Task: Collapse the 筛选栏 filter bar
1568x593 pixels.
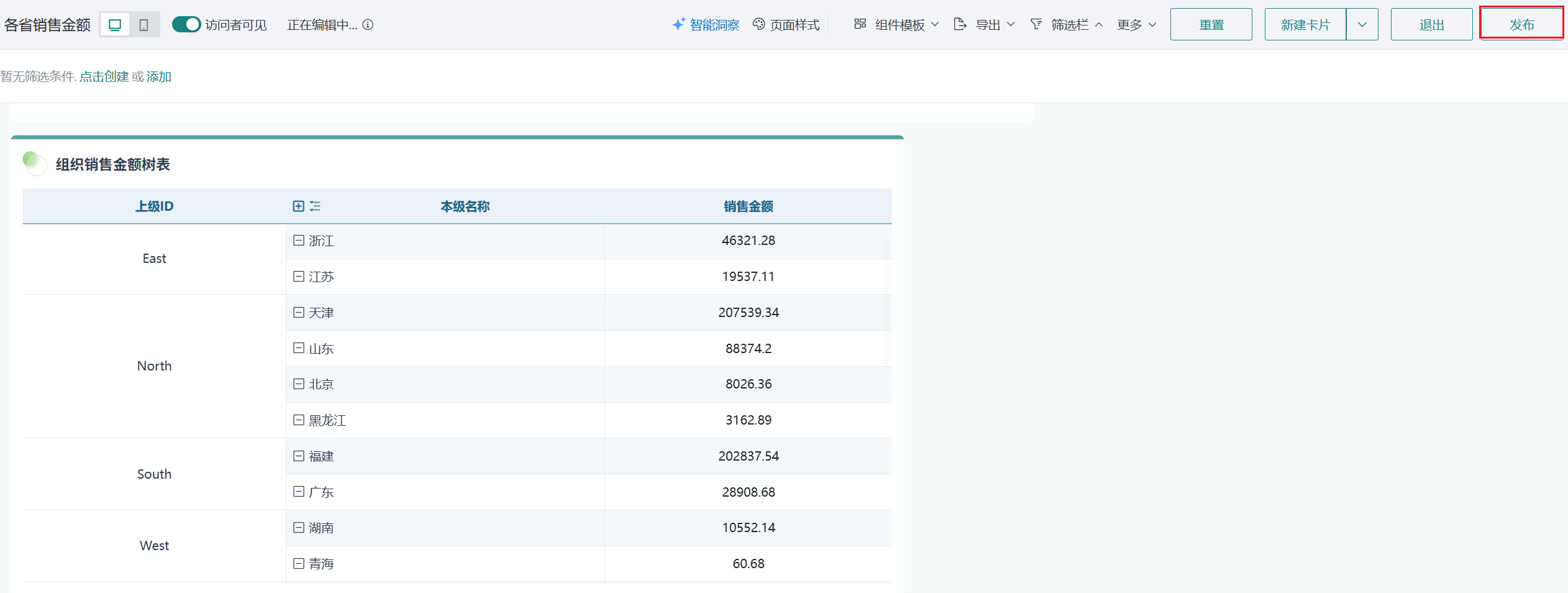Action: tap(1067, 25)
